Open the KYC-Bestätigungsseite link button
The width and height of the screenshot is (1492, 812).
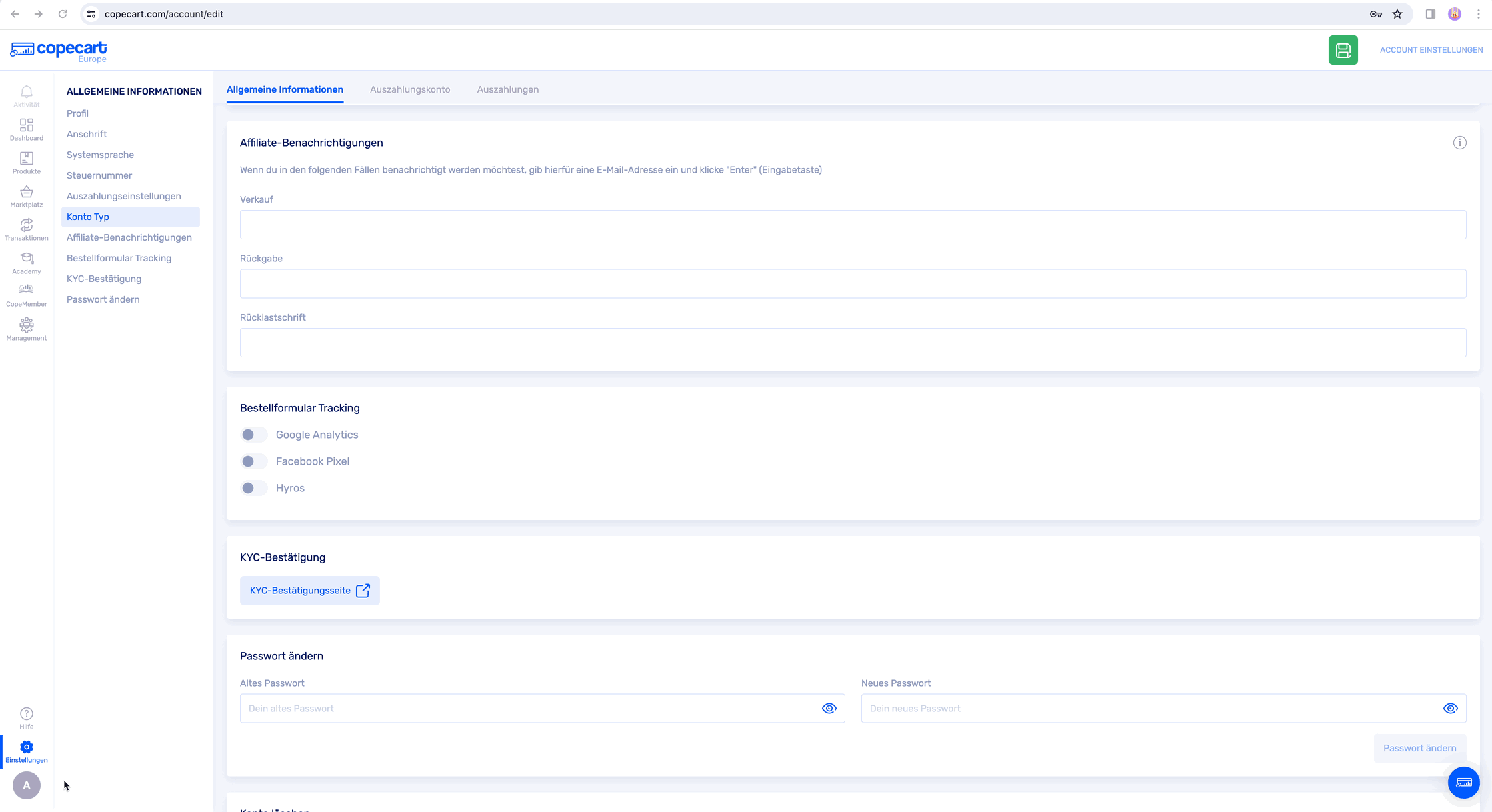click(x=309, y=591)
